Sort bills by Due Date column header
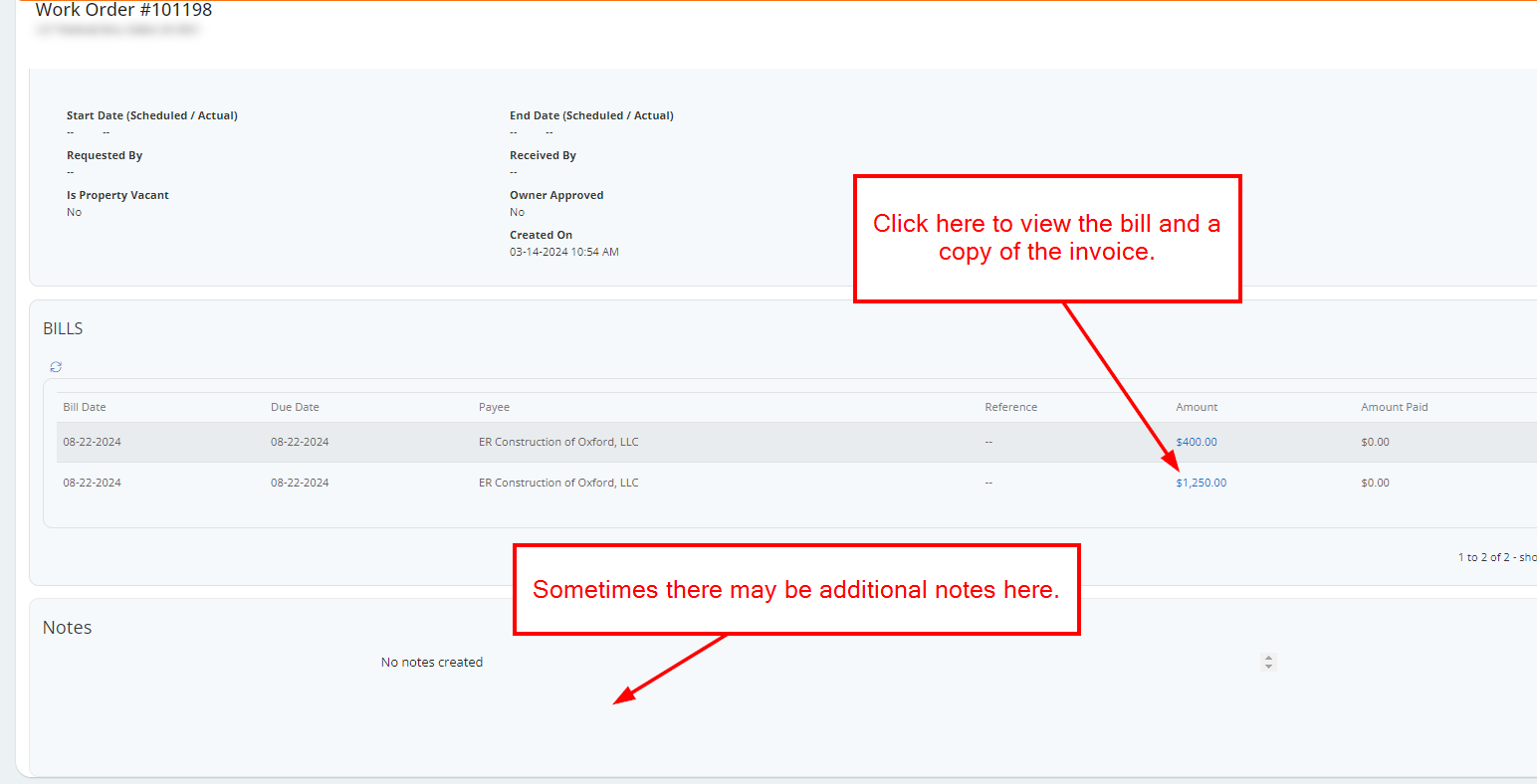Viewport: 1537px width, 784px height. [x=295, y=407]
